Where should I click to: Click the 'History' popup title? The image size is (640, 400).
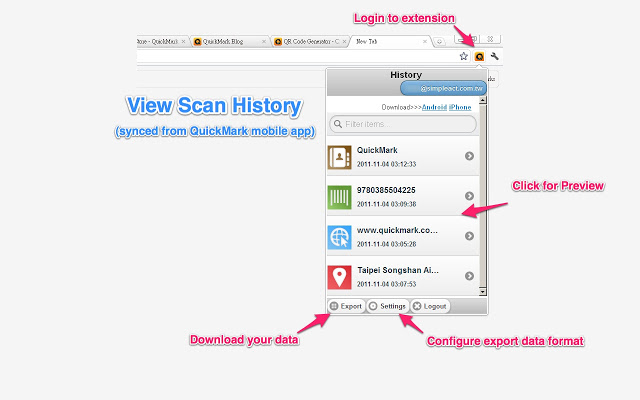(x=406, y=75)
